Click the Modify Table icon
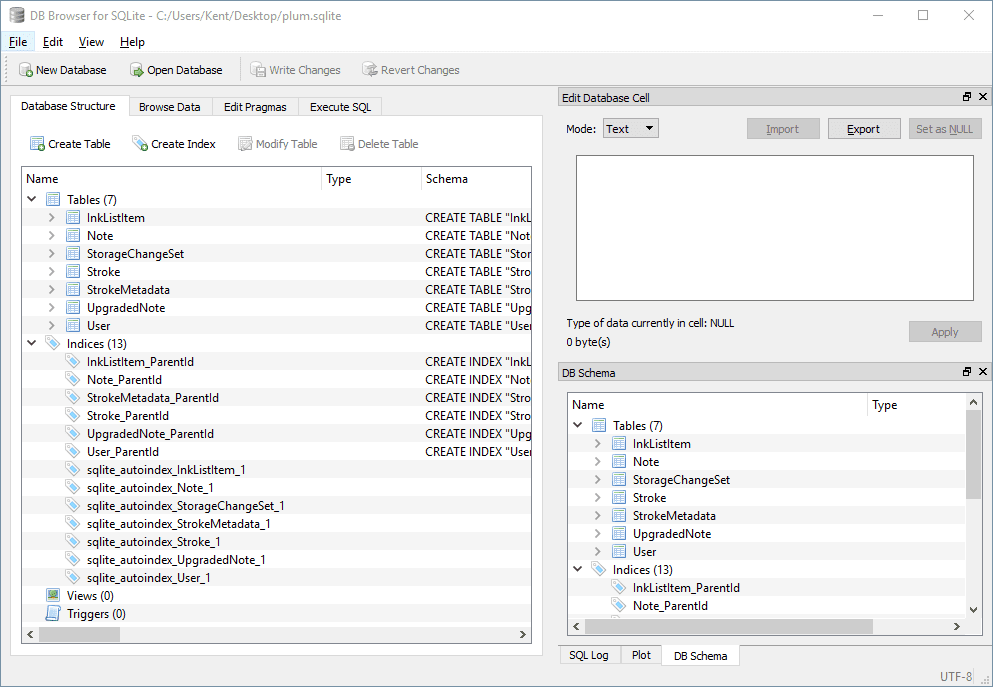The height and width of the screenshot is (687, 993). pyautogui.click(x=245, y=144)
